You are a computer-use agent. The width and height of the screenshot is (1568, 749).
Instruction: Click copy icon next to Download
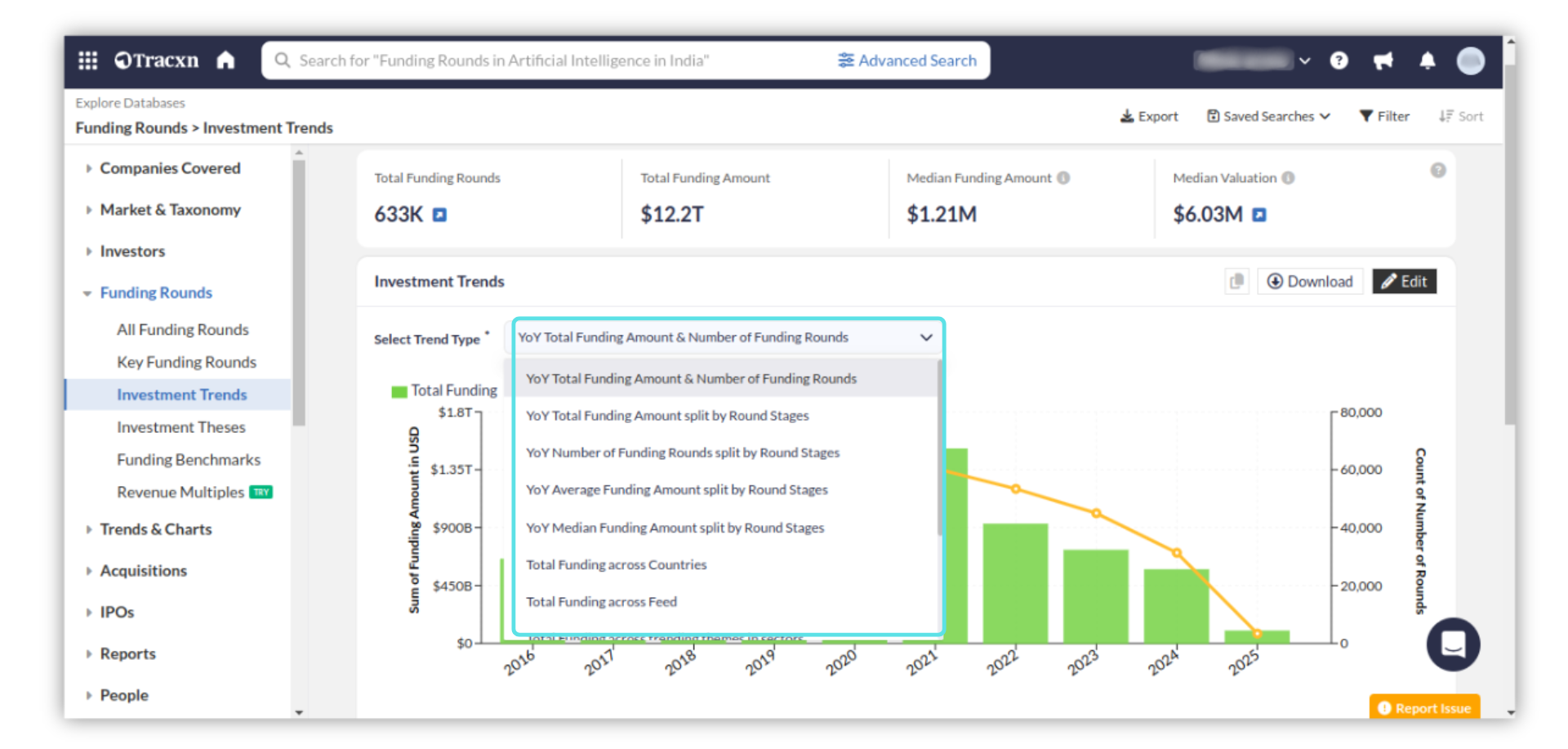[1236, 282]
